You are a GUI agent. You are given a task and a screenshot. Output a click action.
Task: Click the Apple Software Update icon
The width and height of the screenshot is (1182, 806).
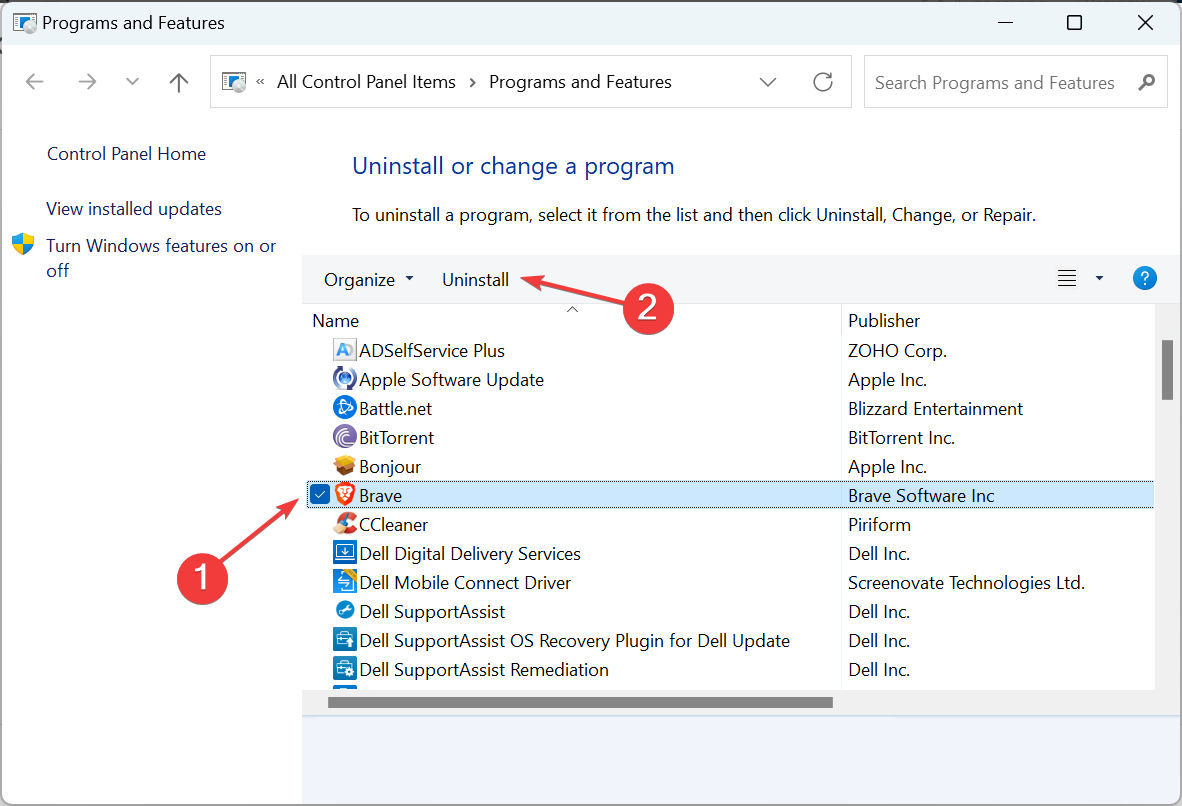coord(344,379)
